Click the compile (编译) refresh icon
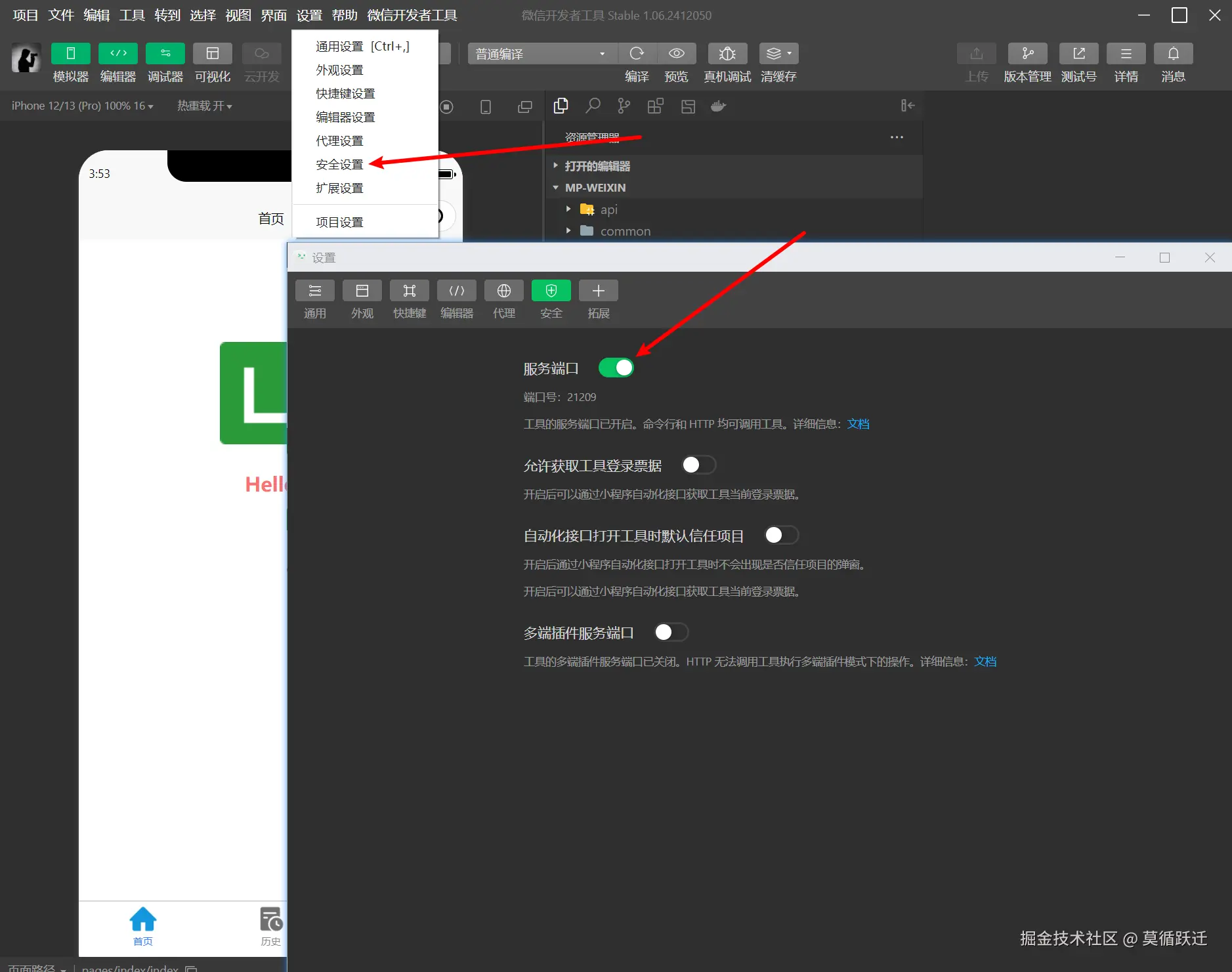 coord(637,54)
